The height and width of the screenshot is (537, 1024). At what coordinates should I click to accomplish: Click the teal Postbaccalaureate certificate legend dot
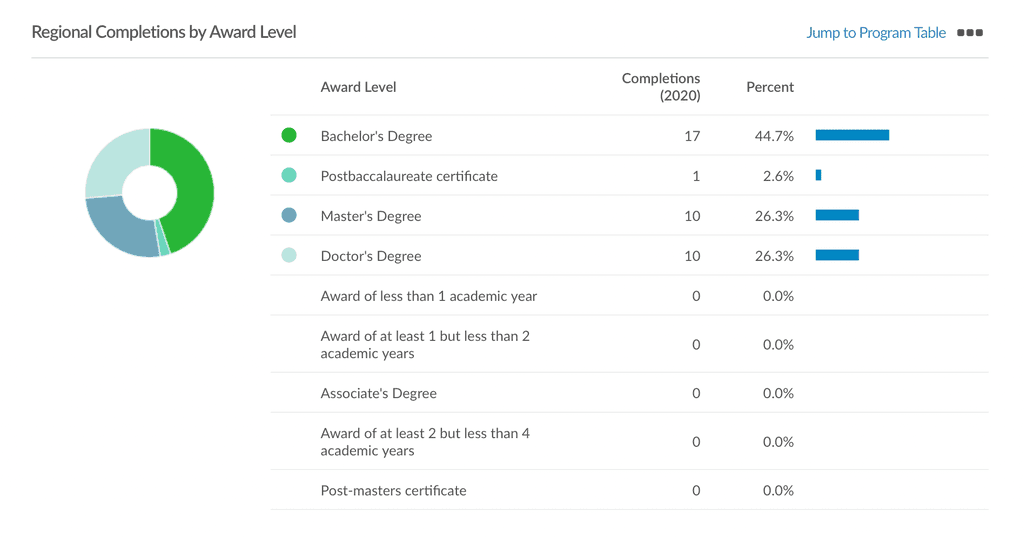point(289,175)
